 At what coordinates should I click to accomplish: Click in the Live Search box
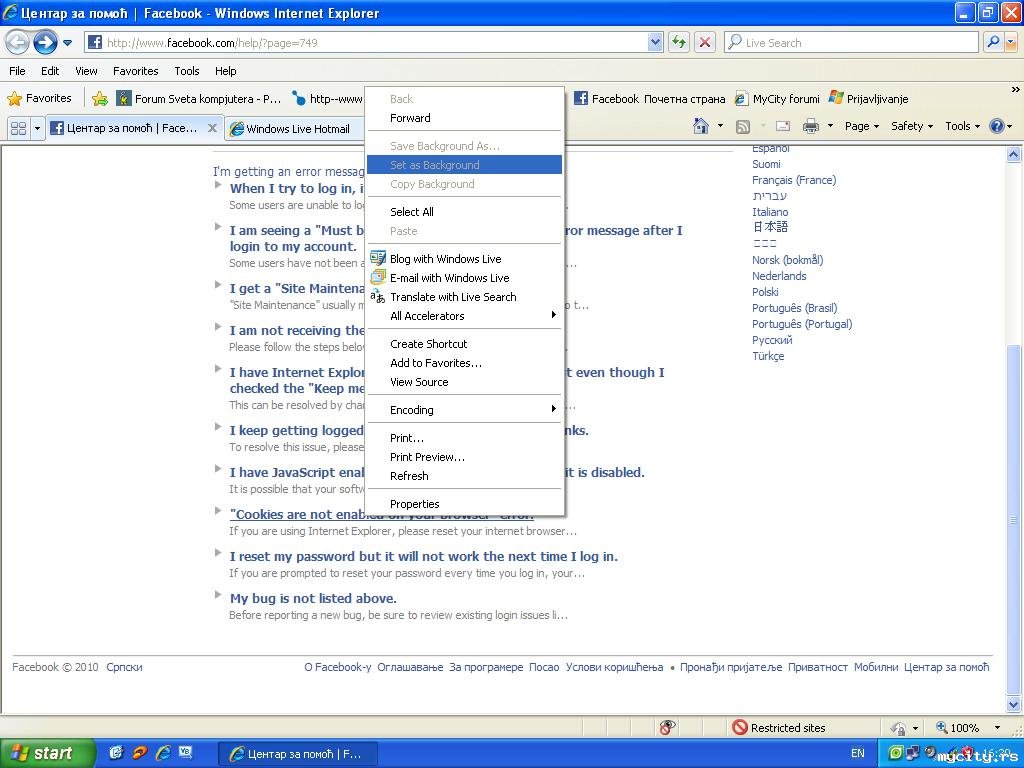[x=851, y=42]
